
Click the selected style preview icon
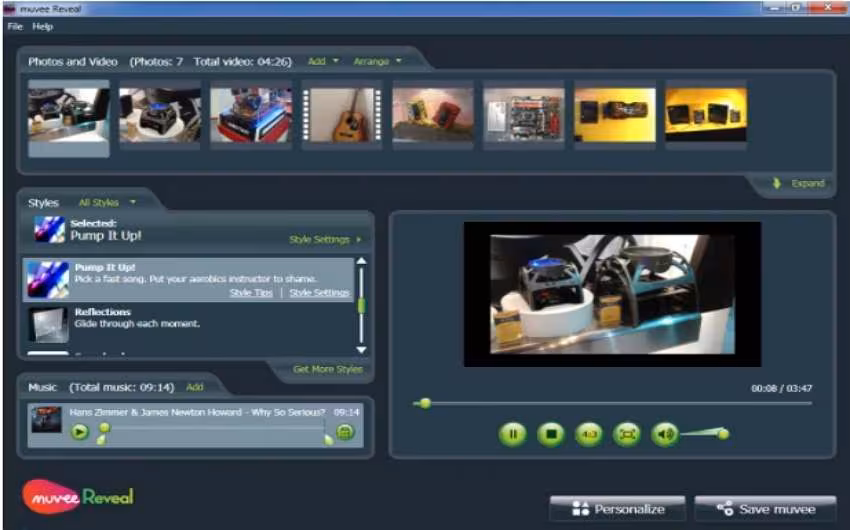[x=49, y=230]
